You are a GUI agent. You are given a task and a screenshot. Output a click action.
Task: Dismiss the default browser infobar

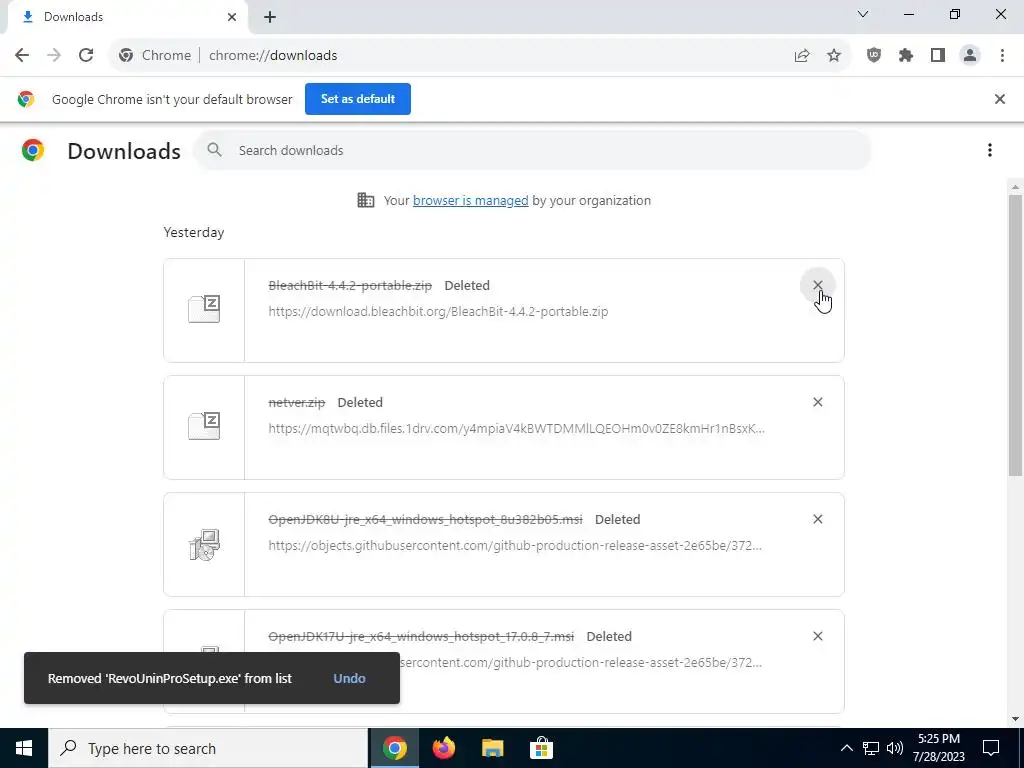(1000, 99)
